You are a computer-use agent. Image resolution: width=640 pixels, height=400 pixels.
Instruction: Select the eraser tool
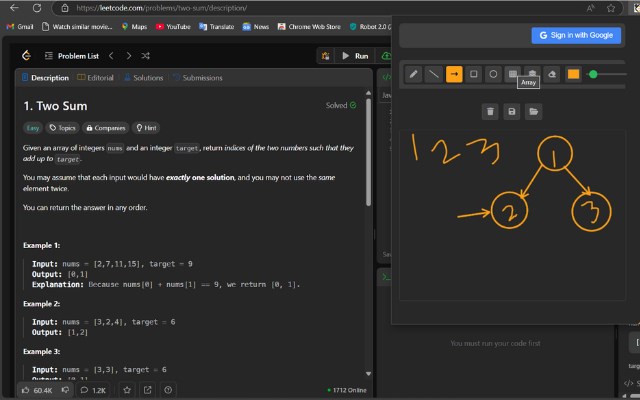pyautogui.click(x=552, y=74)
